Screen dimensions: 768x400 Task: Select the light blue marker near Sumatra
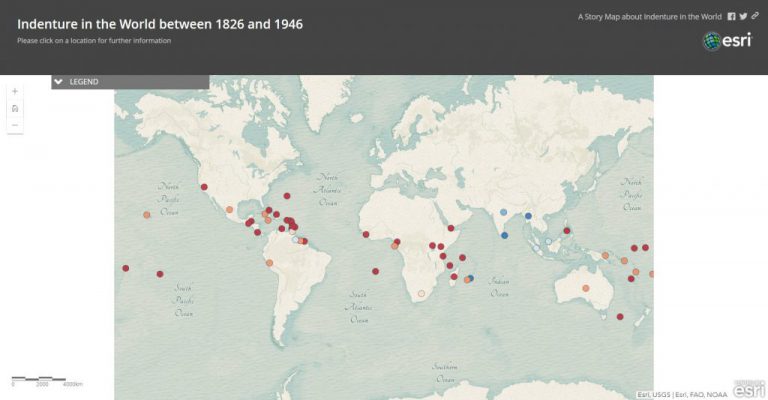point(536,248)
